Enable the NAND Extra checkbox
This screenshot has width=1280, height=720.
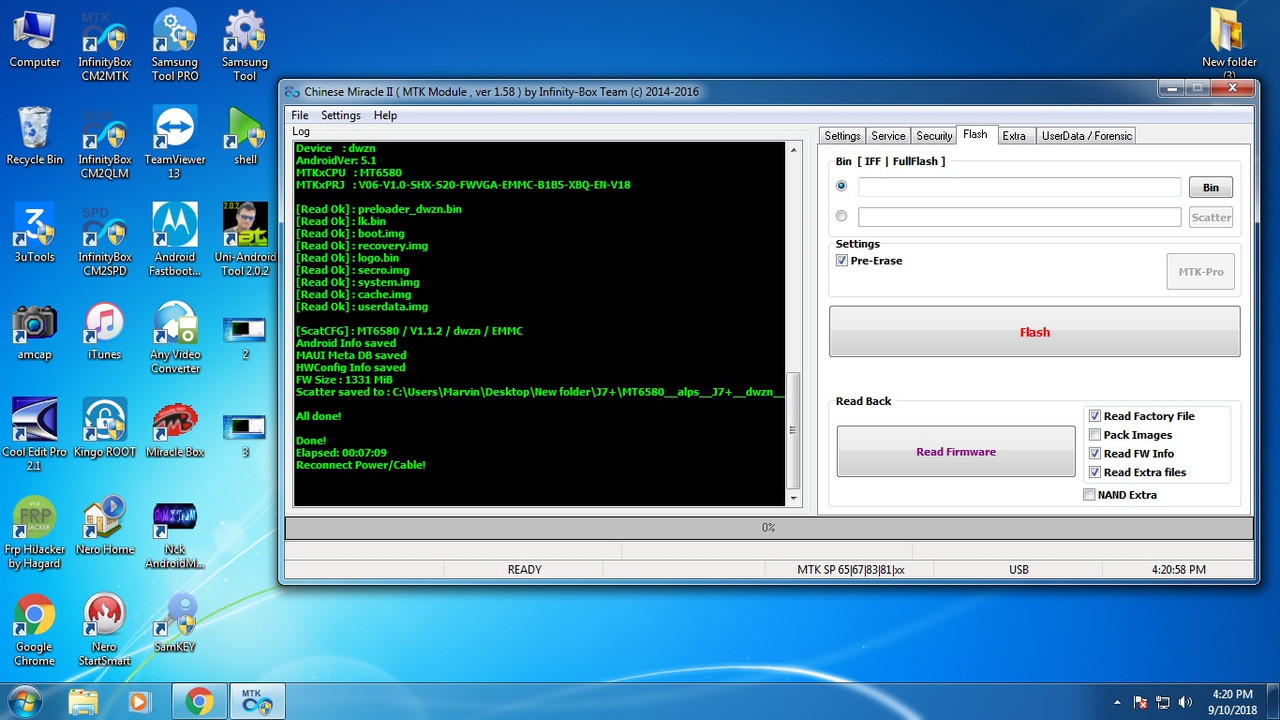coord(1089,495)
